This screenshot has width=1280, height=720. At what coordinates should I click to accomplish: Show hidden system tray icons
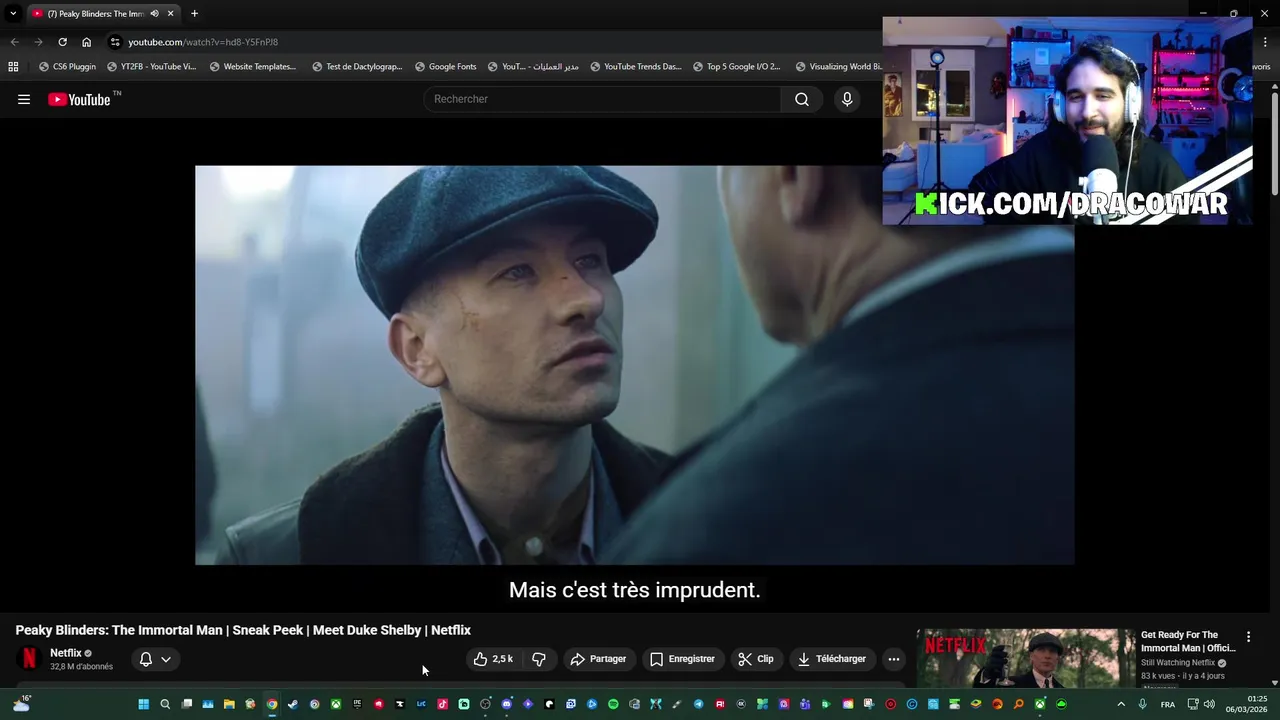pyautogui.click(x=1121, y=704)
